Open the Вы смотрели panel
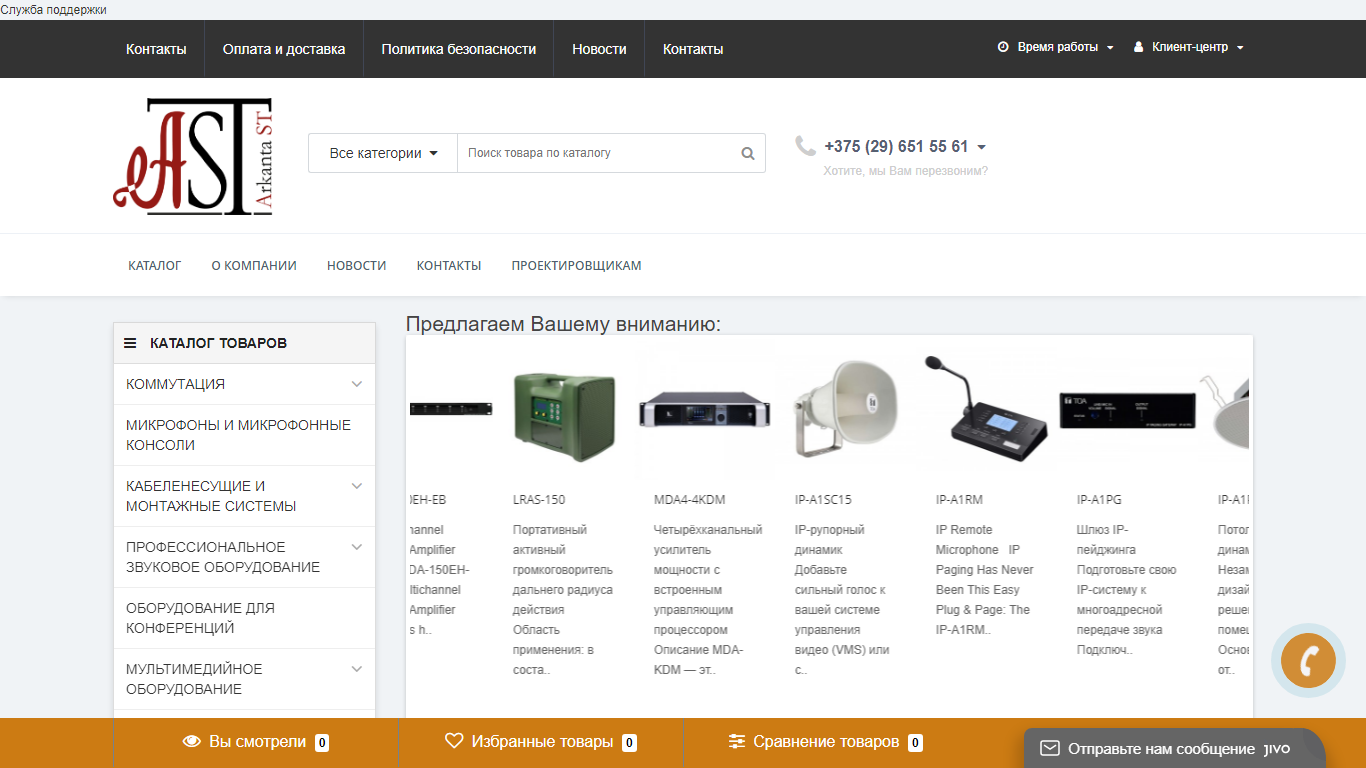 (x=256, y=742)
